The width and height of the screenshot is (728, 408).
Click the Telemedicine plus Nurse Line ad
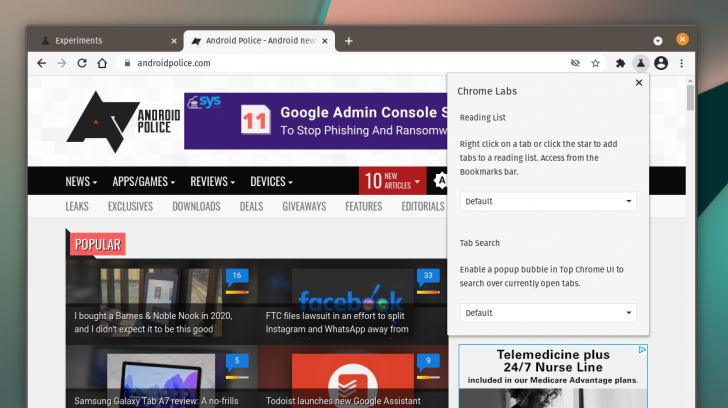tap(553, 376)
